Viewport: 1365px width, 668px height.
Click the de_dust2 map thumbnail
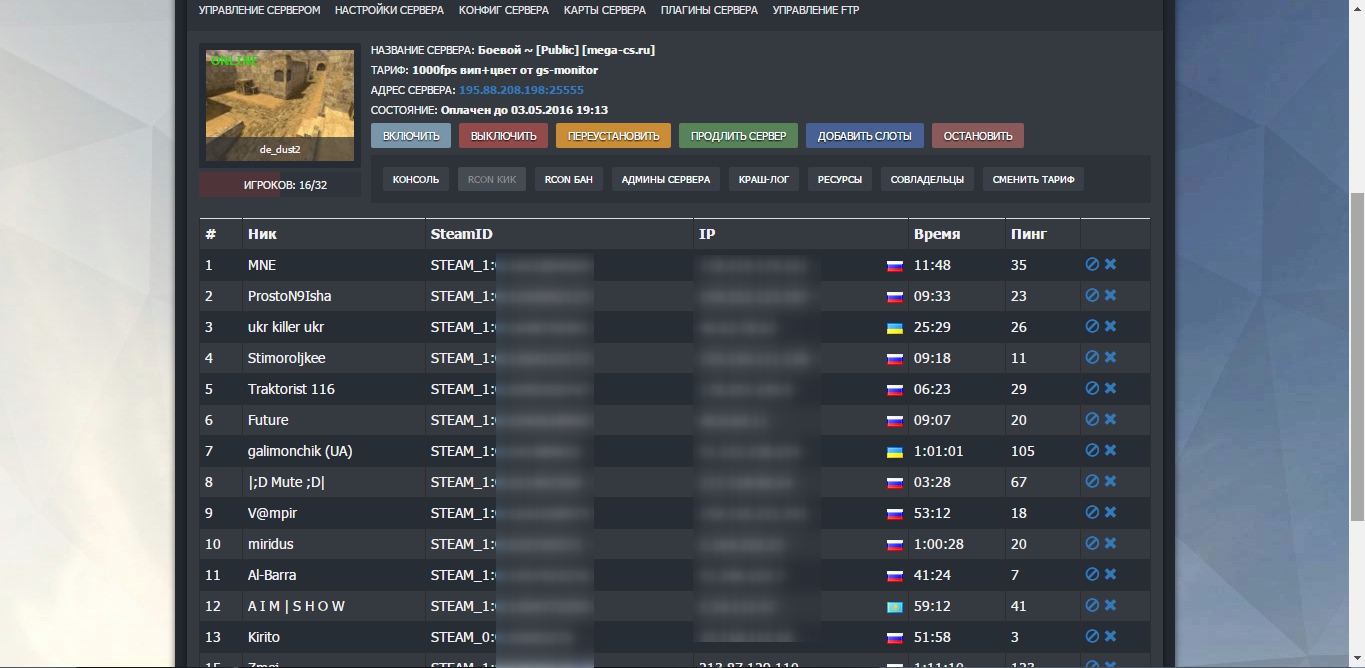280,105
